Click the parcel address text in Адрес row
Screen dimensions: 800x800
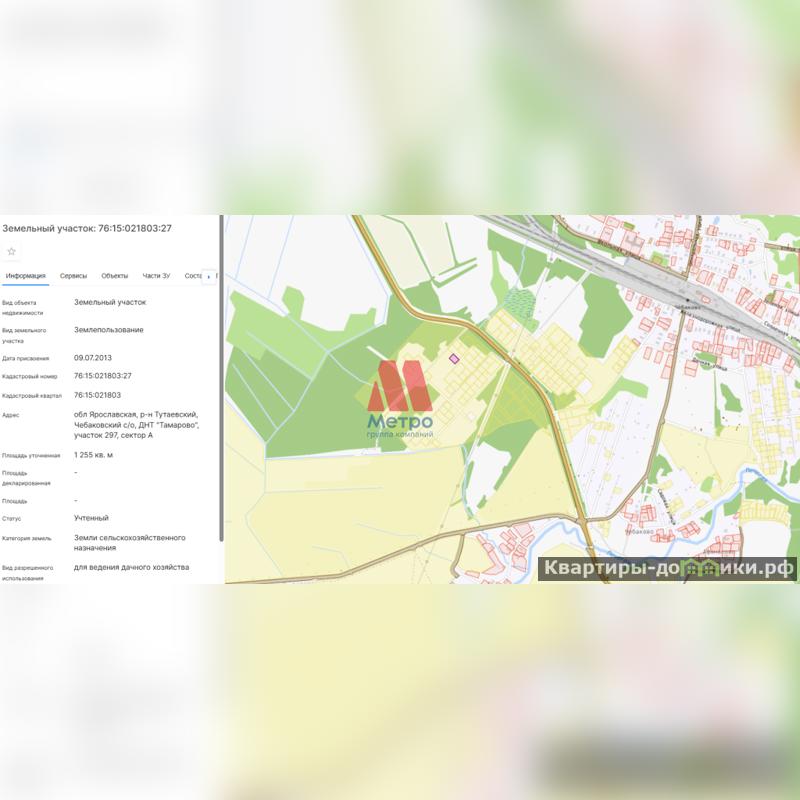(136, 425)
